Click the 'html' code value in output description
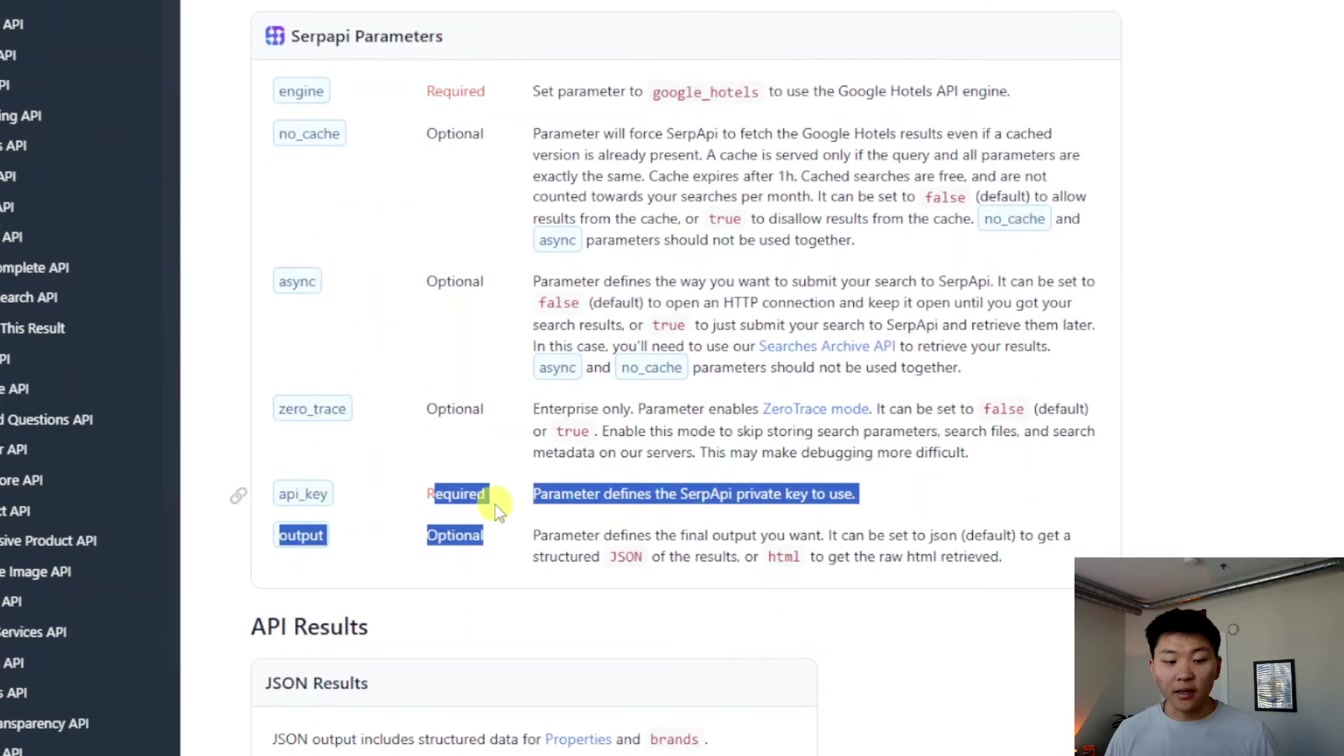This screenshot has height=756, width=1344. pyautogui.click(x=784, y=557)
